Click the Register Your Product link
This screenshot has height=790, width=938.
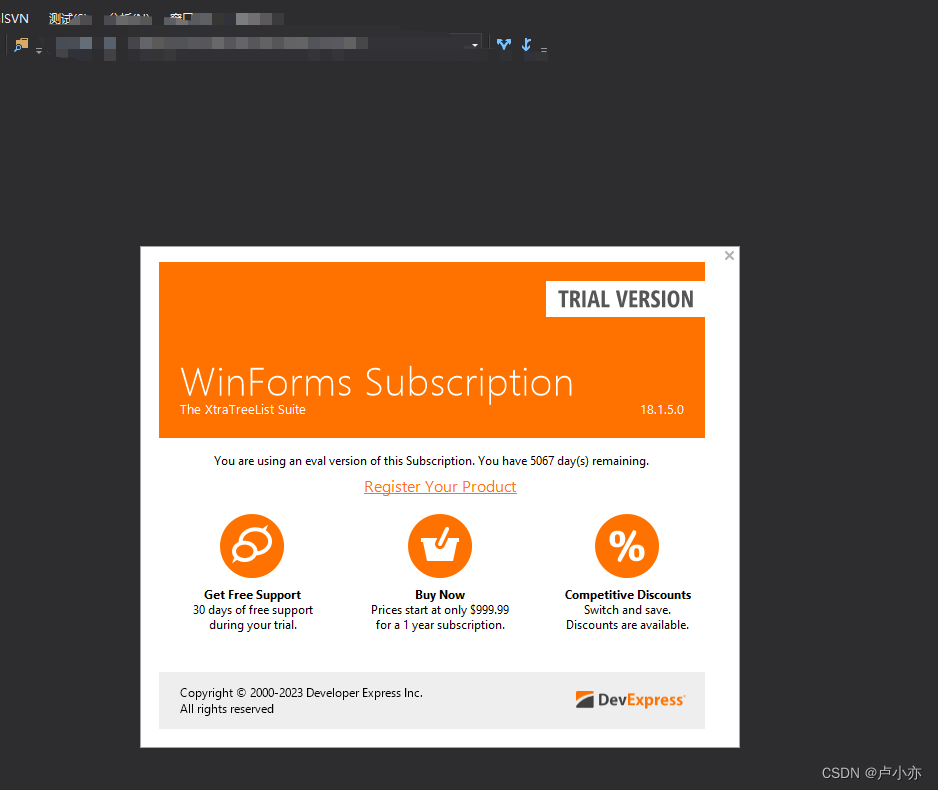(440, 486)
